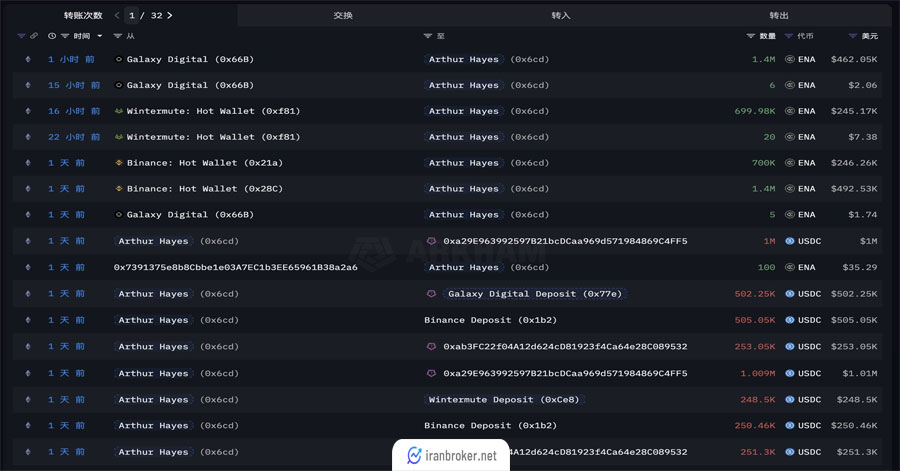Open the Arthur Hayes sender on the $502.25K row
Viewport: 900px width, 471px height.
[x=153, y=294]
